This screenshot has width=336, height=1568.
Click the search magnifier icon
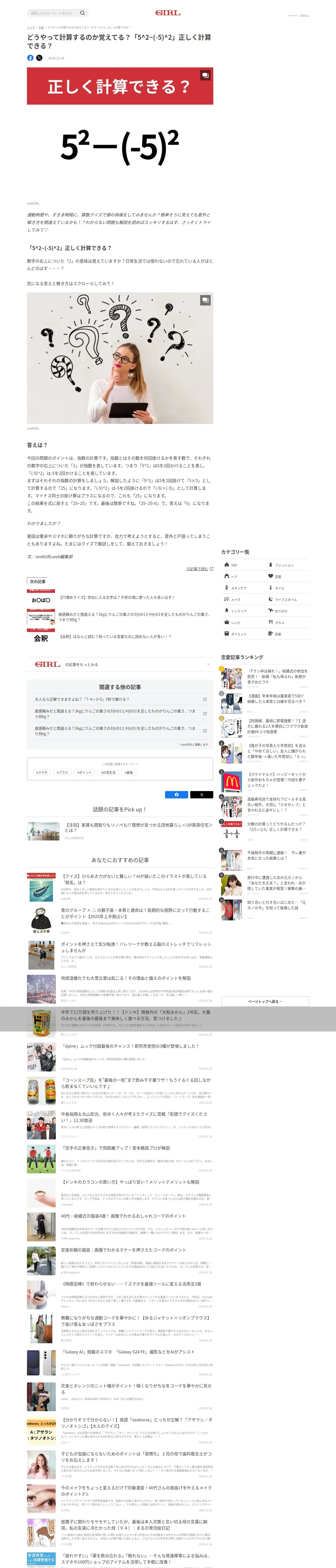tap(82, 13)
